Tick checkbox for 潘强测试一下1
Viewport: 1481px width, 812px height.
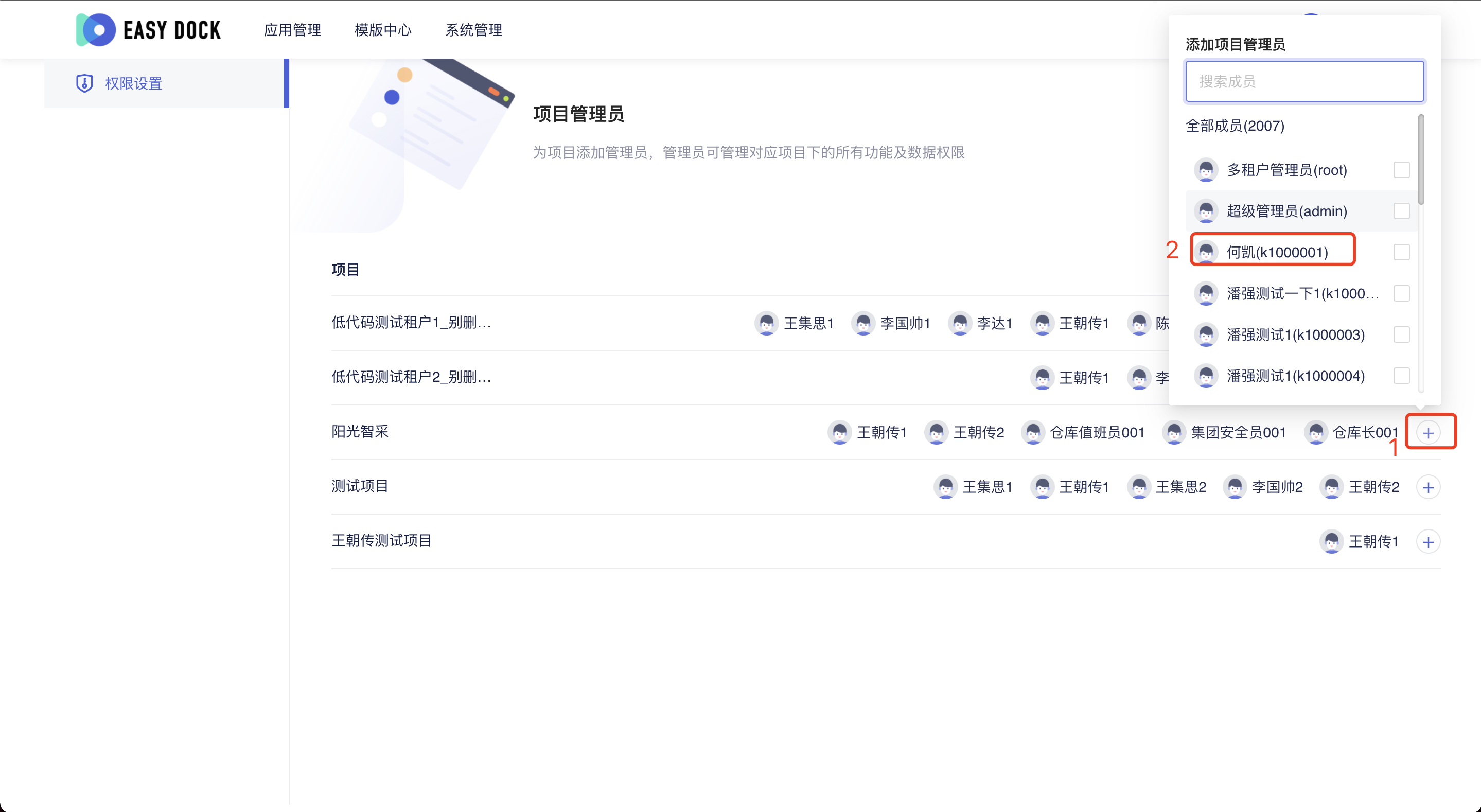tap(1402, 294)
